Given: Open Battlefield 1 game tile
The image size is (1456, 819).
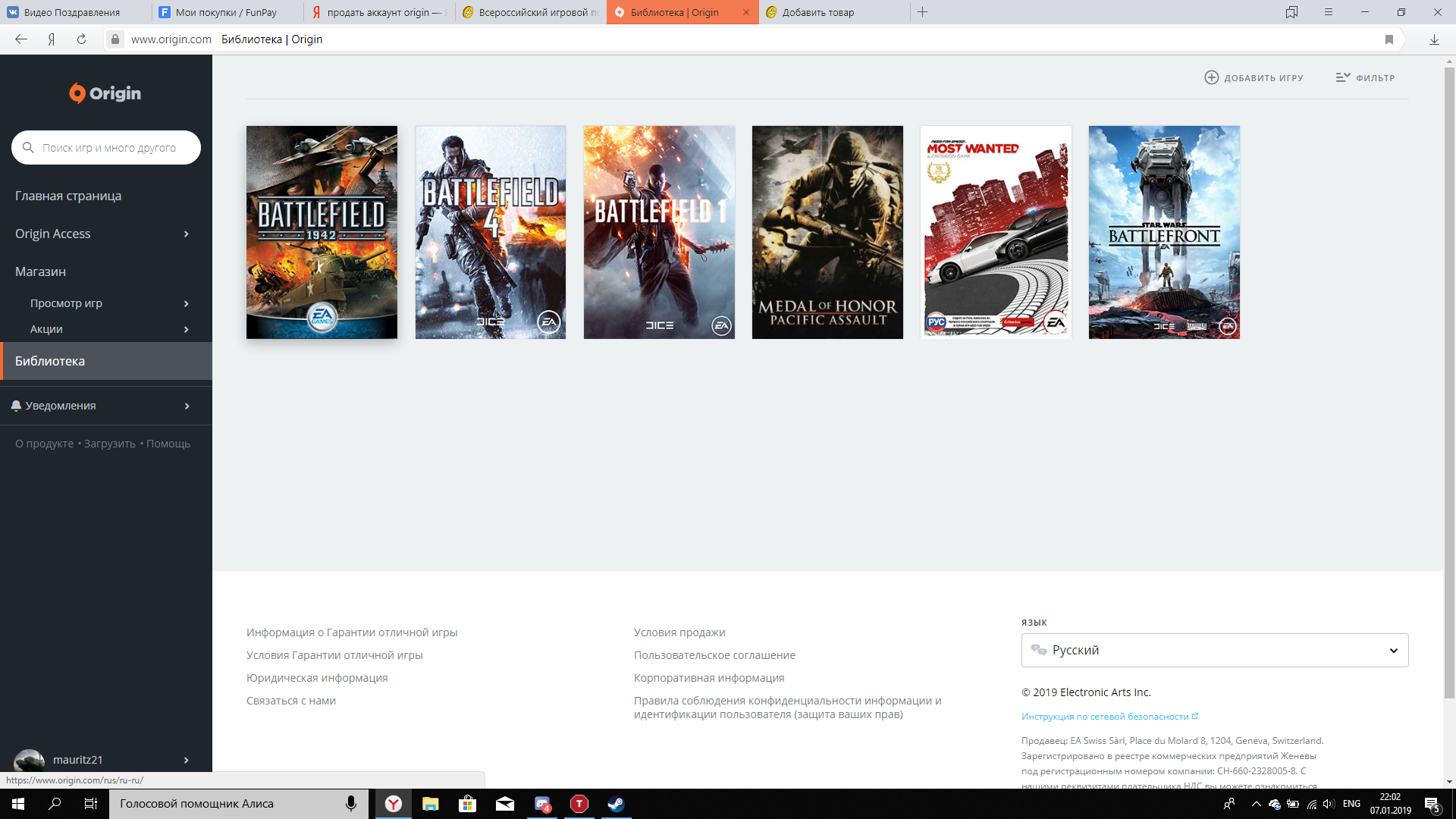Looking at the screenshot, I should point(659,232).
